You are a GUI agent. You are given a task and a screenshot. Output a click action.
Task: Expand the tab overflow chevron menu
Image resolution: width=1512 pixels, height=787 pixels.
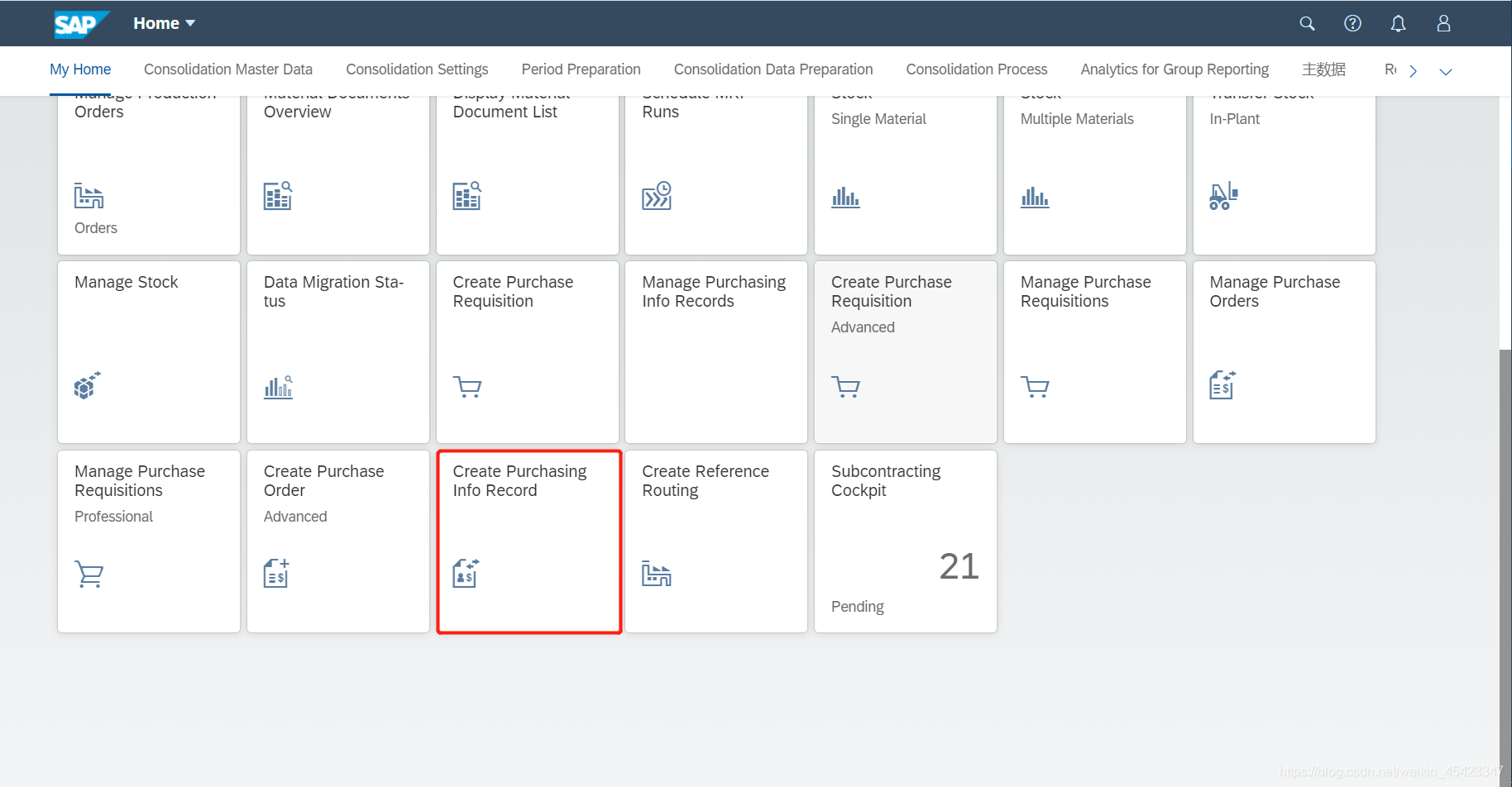[x=1446, y=72]
